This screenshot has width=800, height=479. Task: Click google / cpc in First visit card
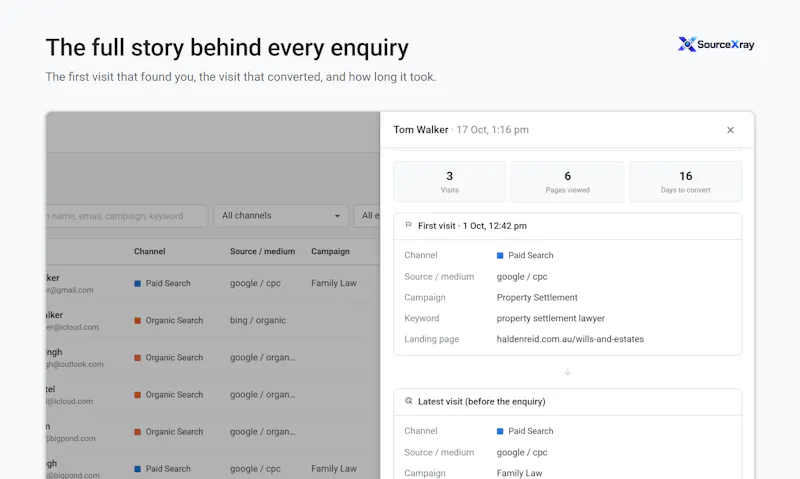click(522, 276)
